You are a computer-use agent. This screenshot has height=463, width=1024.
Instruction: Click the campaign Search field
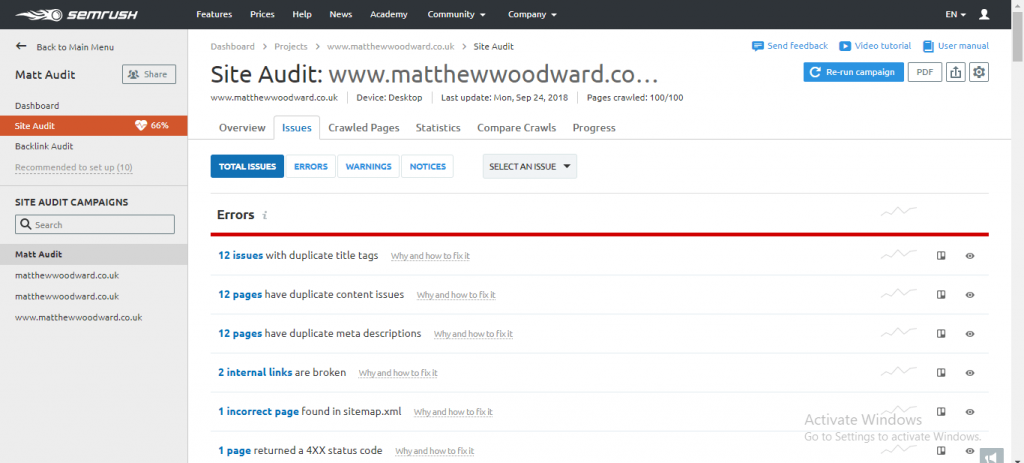click(x=95, y=225)
